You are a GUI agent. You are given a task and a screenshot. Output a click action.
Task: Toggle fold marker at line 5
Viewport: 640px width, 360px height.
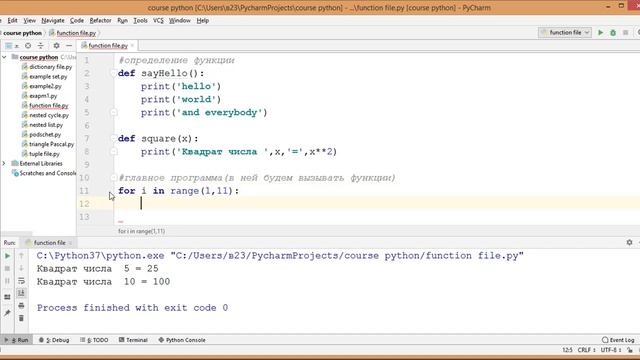(113, 113)
